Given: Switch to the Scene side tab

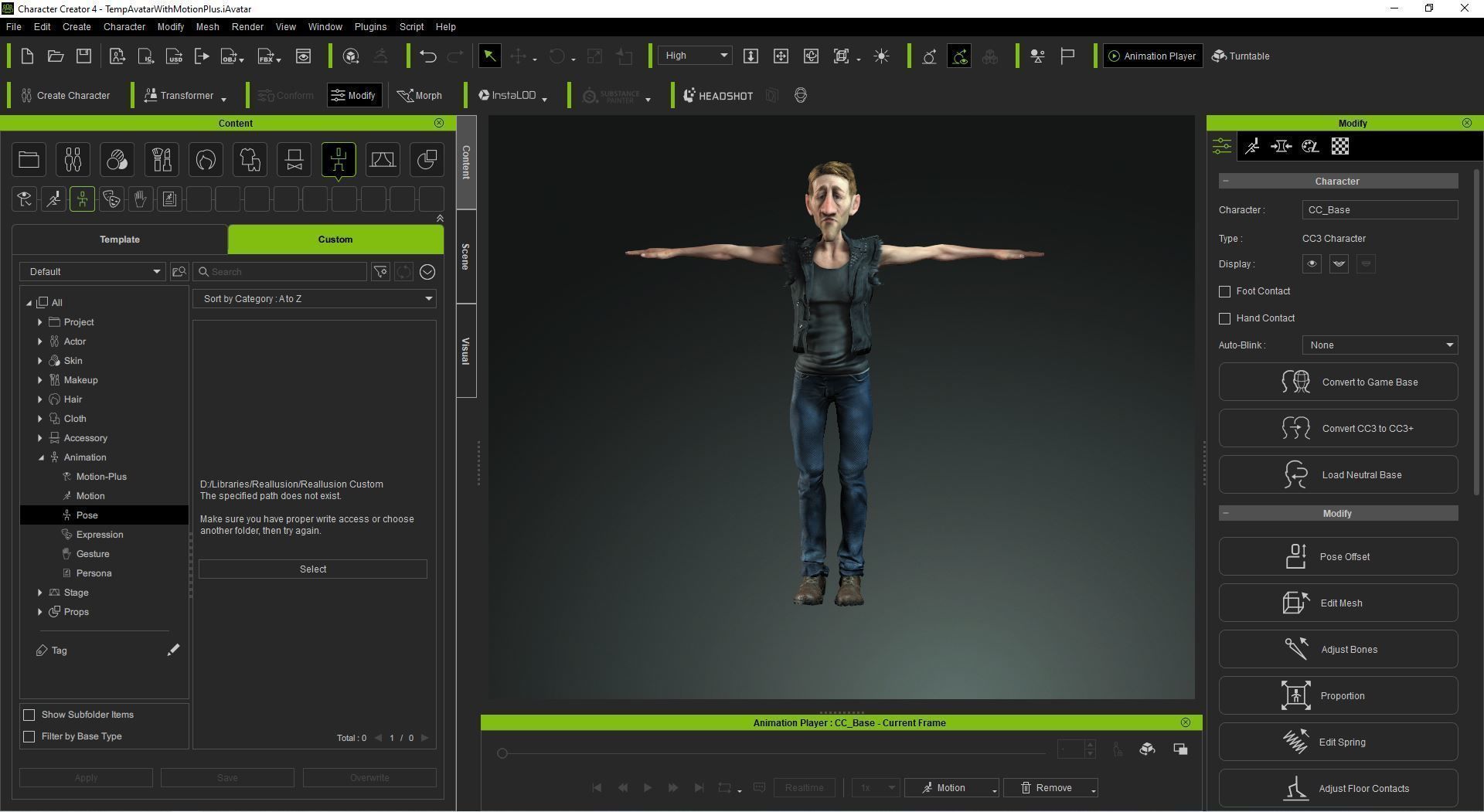Looking at the screenshot, I should point(466,257).
